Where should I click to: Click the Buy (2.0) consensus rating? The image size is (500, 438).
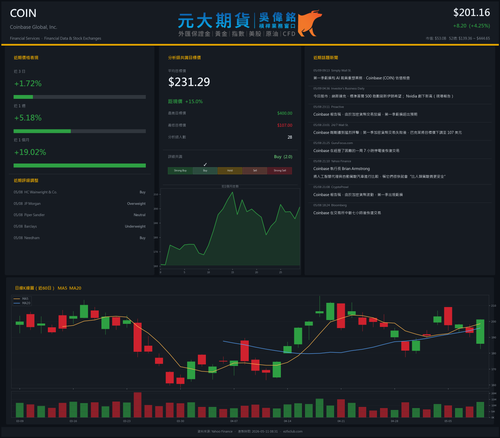pyautogui.click(x=283, y=157)
